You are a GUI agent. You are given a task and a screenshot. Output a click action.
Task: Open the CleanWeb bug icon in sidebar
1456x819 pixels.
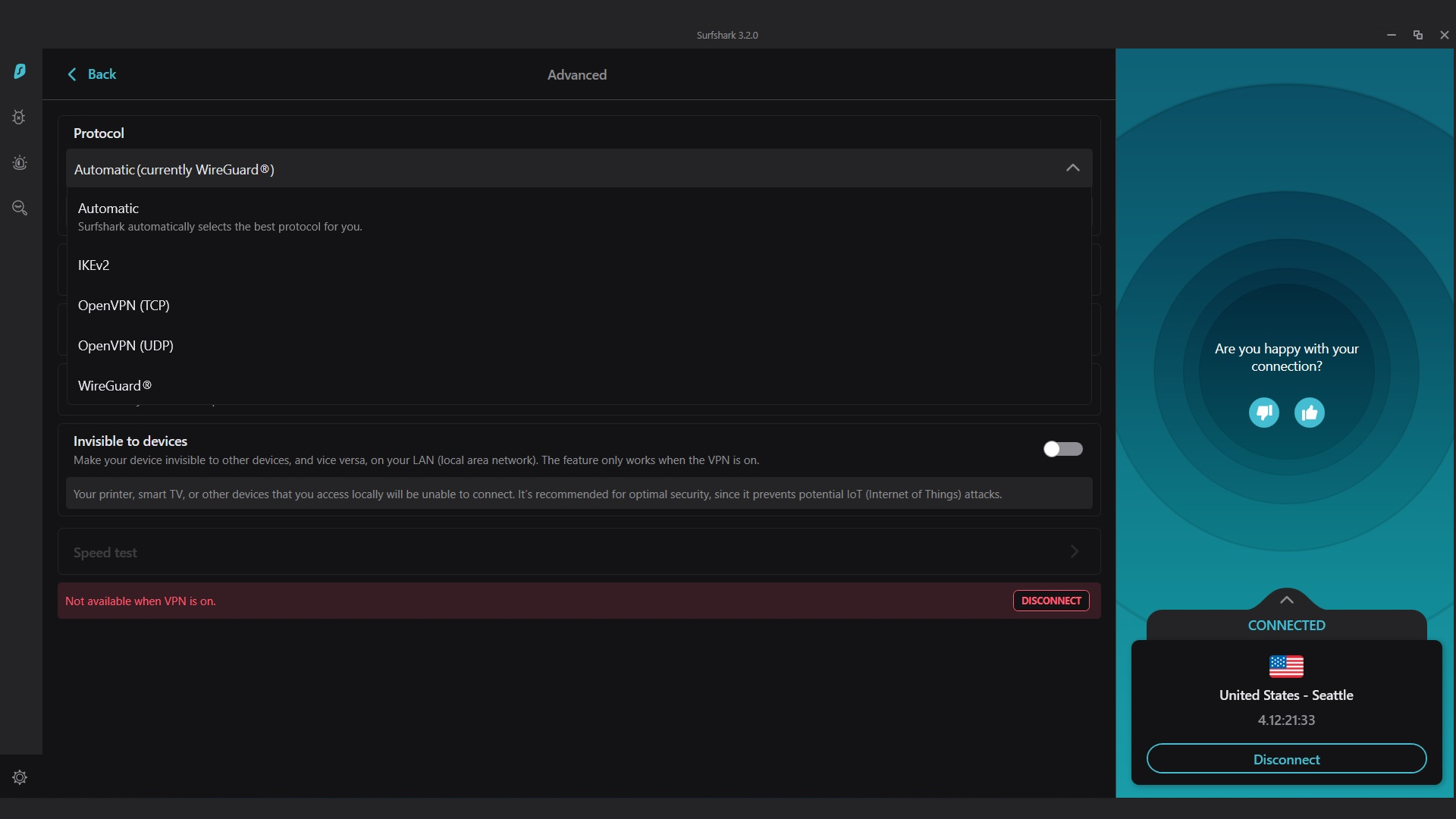(19, 118)
